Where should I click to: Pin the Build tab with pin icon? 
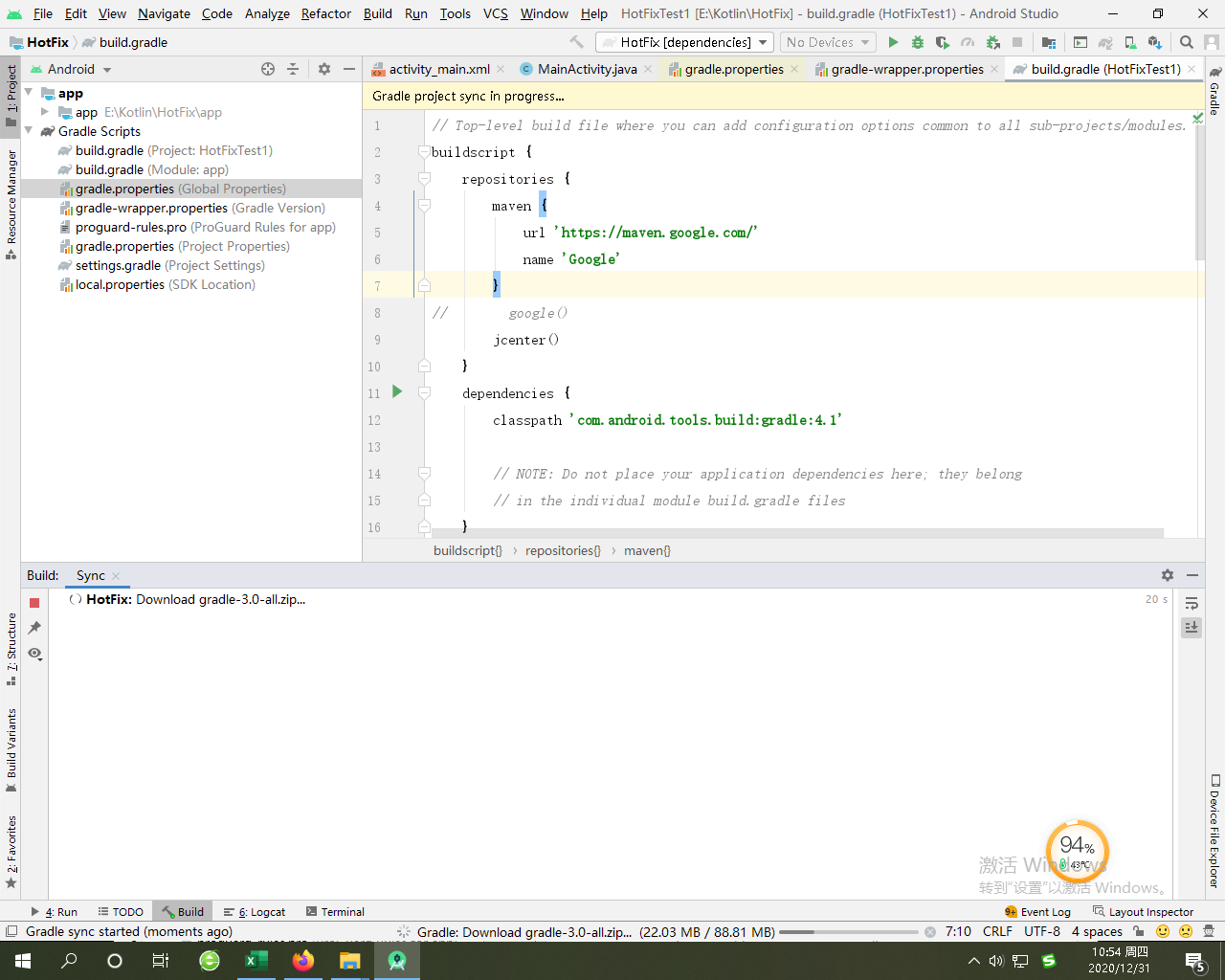tap(34, 628)
